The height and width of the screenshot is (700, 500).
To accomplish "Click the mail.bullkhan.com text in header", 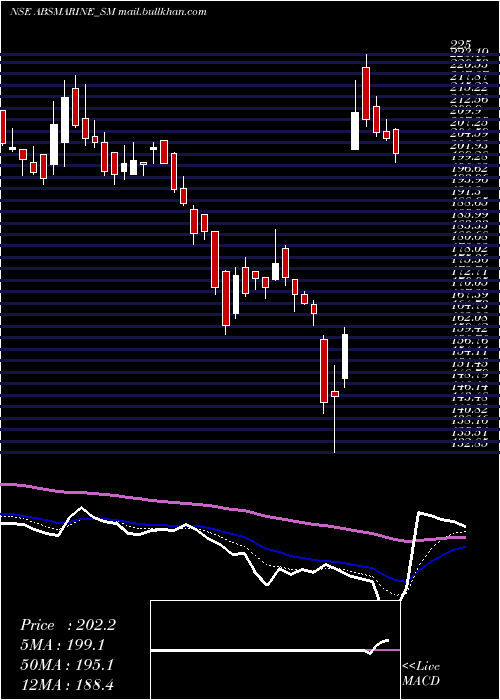I will coord(162,12).
